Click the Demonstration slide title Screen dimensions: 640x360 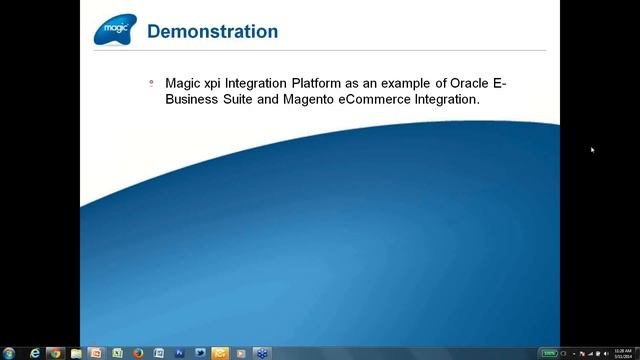[x=212, y=31]
